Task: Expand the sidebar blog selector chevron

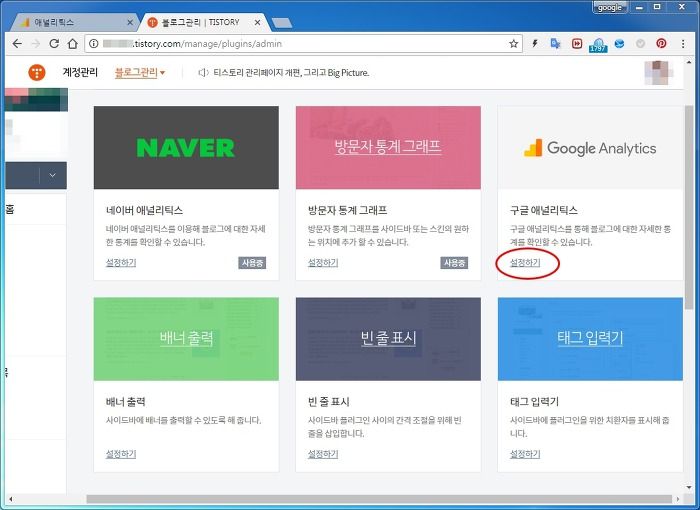Action: 53,175
